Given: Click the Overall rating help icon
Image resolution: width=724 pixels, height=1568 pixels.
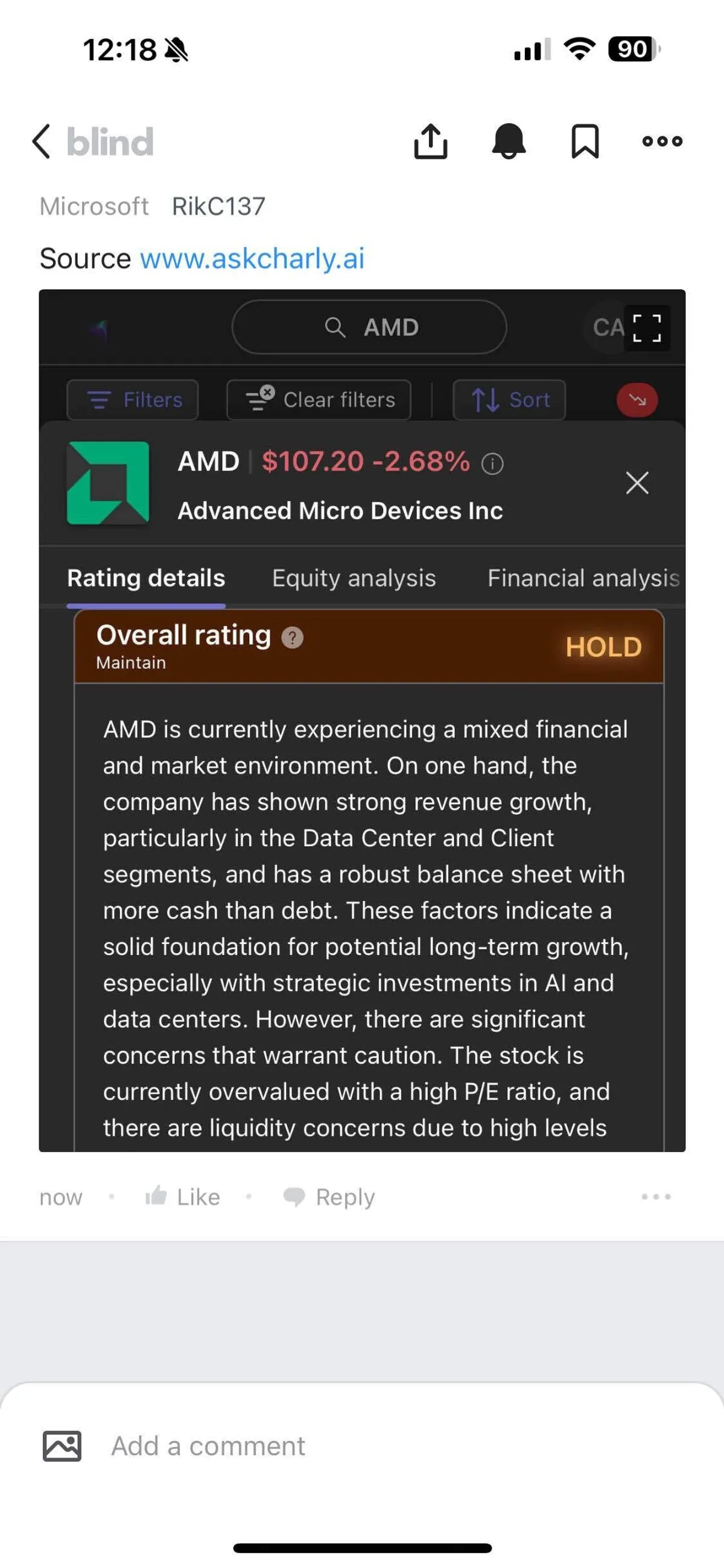Looking at the screenshot, I should [292, 637].
